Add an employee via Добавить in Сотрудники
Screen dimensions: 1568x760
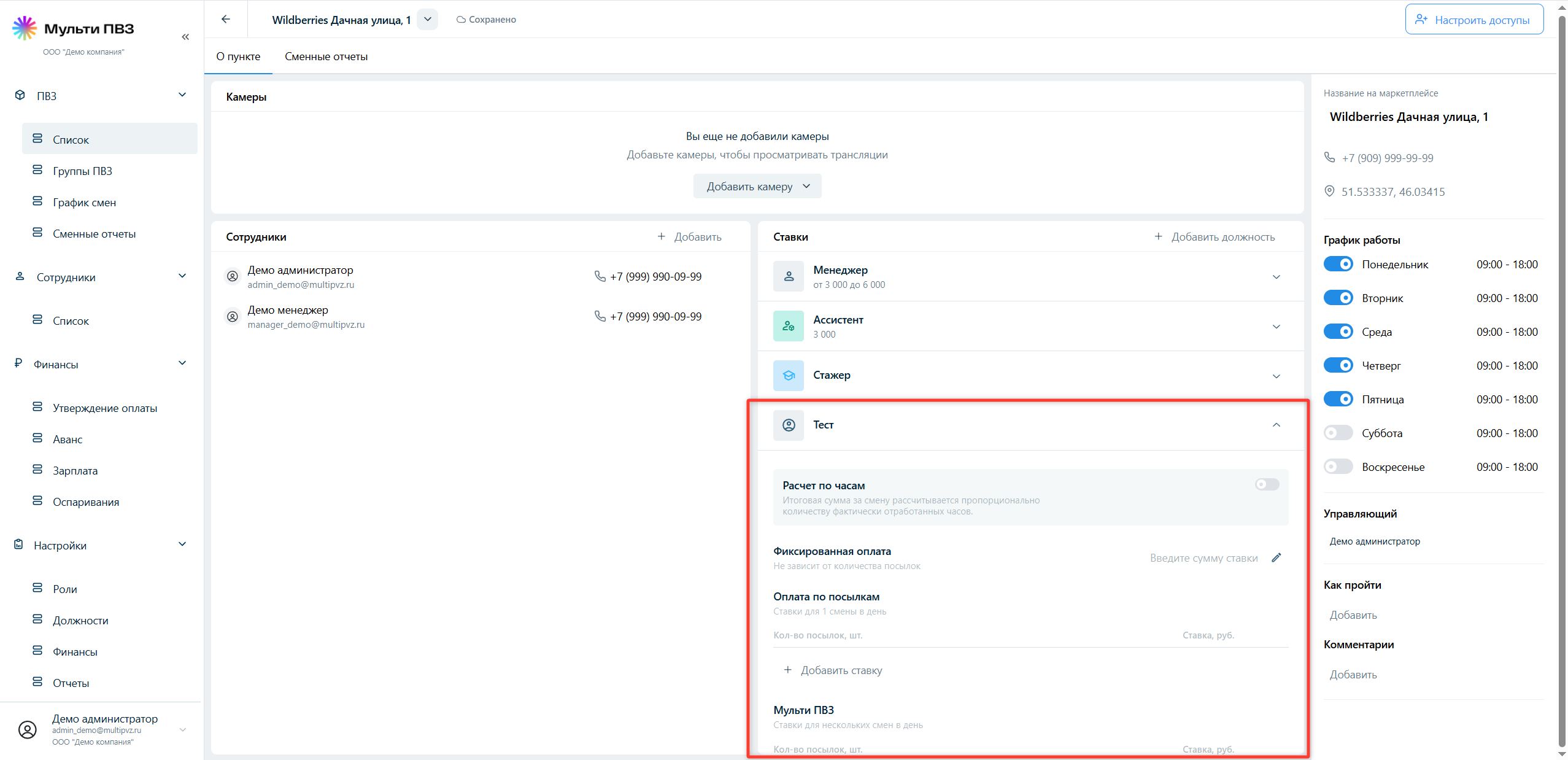coord(689,236)
